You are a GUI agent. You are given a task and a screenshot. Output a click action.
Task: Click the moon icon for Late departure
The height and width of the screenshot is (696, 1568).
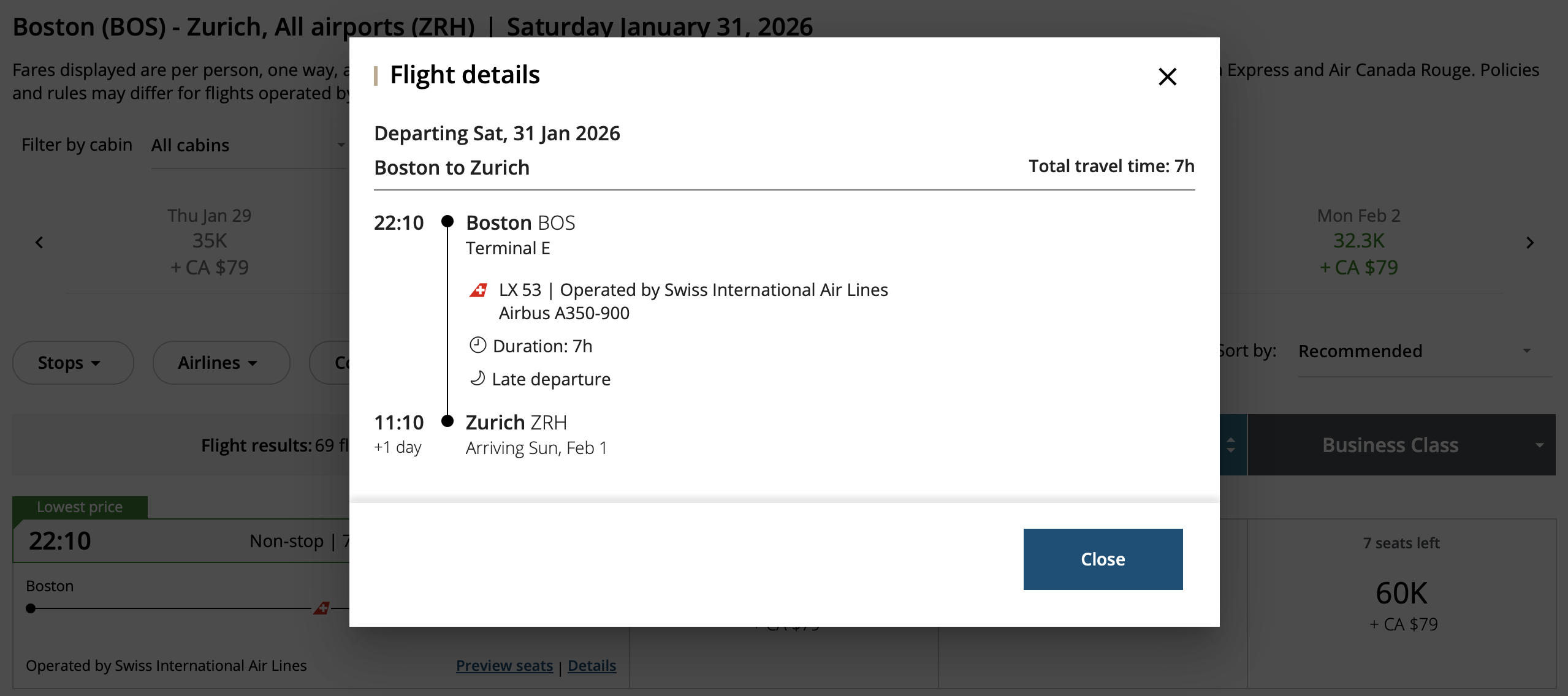(x=478, y=379)
